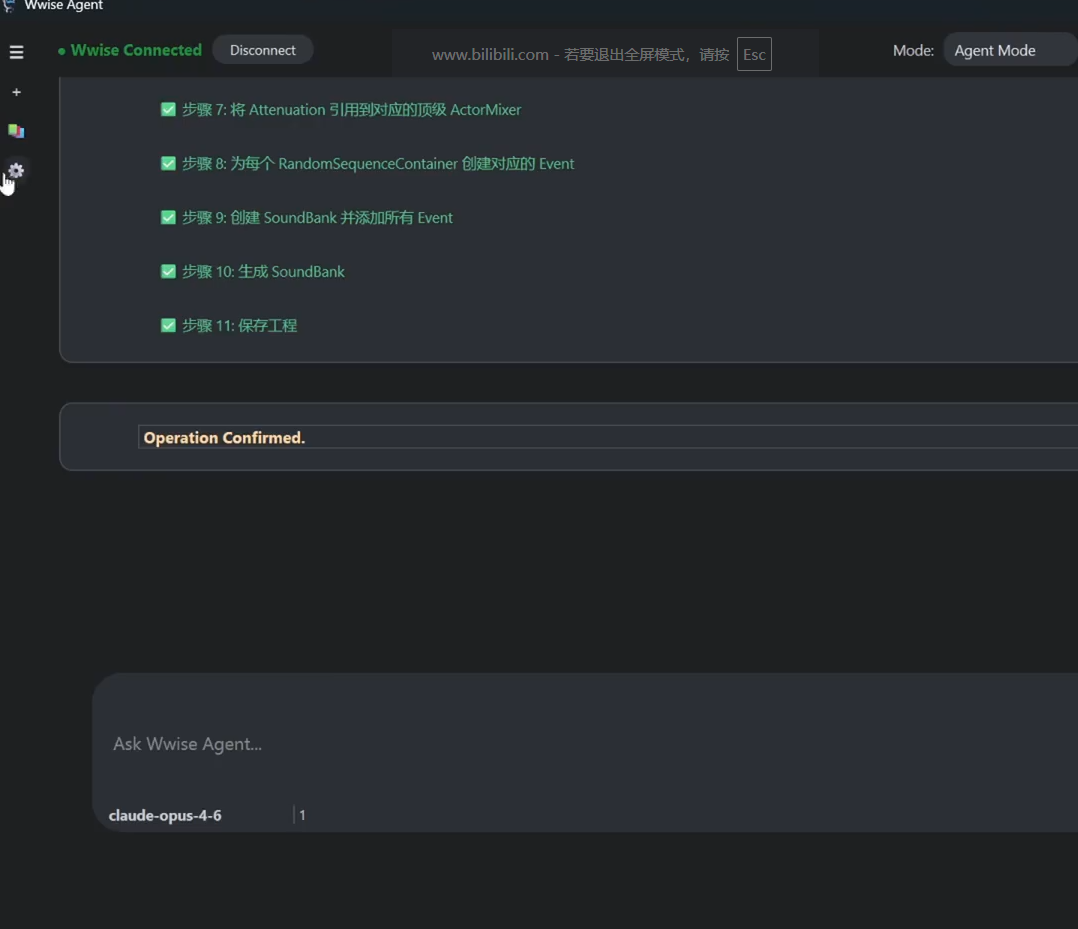Image resolution: width=1078 pixels, height=929 pixels.
Task: Click the number field beside the model name
Action: 303,815
